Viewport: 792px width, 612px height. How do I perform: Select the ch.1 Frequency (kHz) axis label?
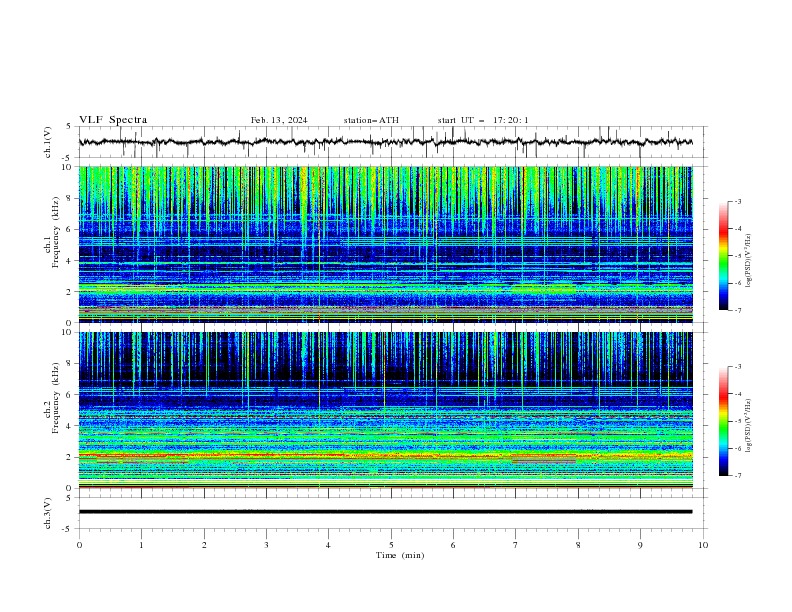click(x=53, y=232)
